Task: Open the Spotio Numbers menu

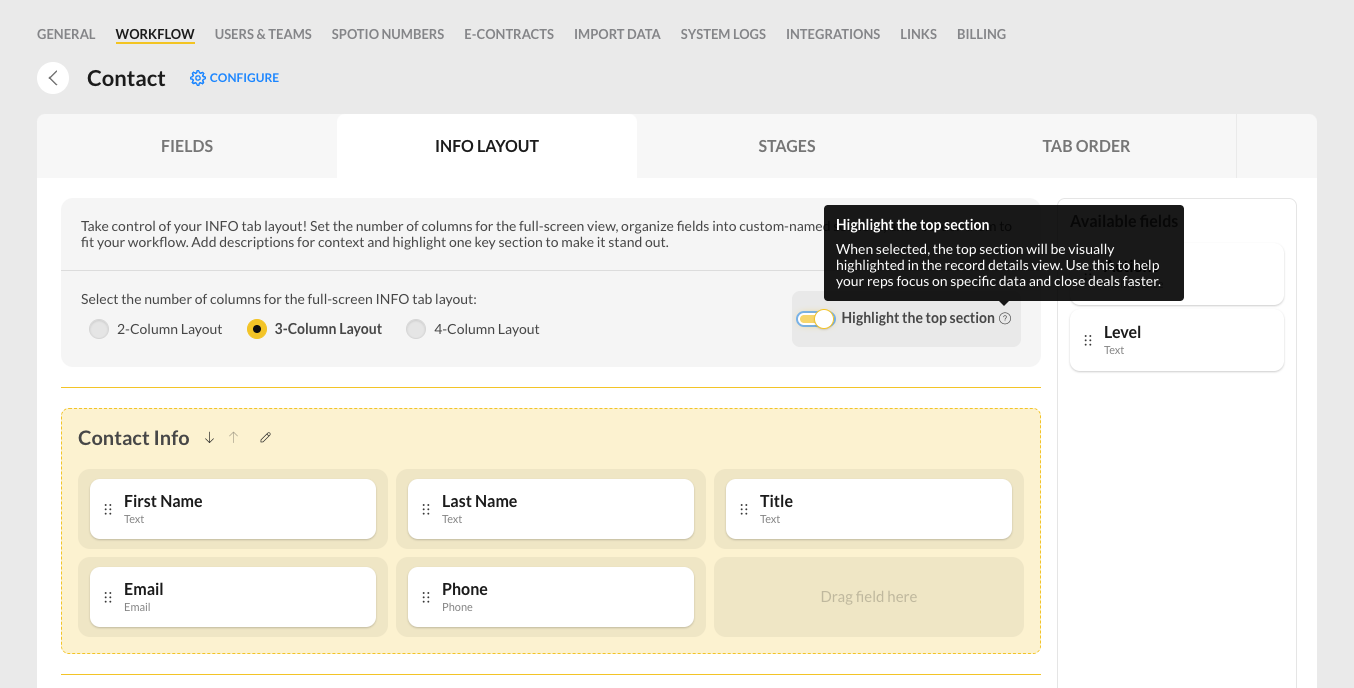Action: pos(388,34)
